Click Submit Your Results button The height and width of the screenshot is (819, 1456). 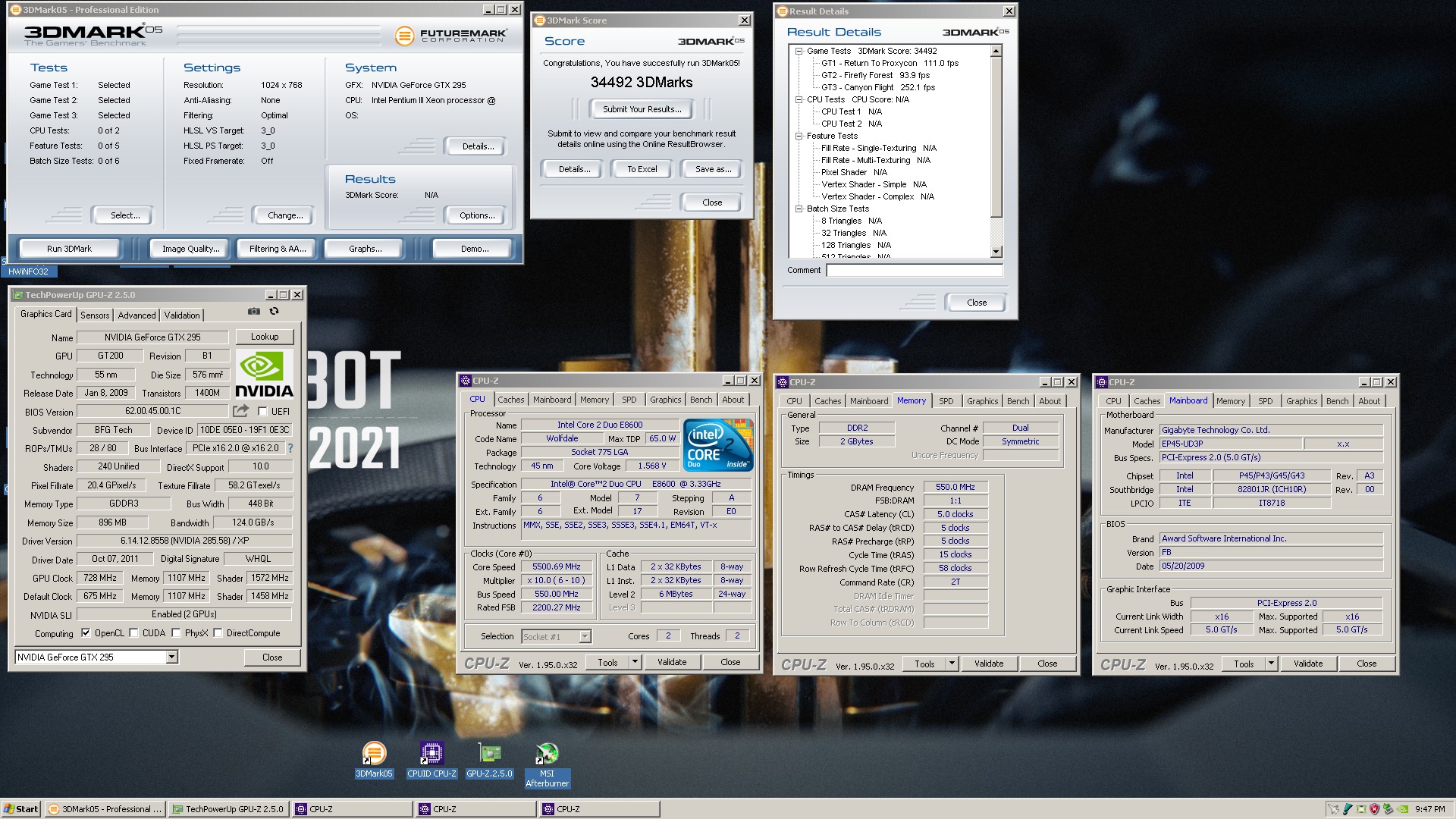click(x=642, y=109)
